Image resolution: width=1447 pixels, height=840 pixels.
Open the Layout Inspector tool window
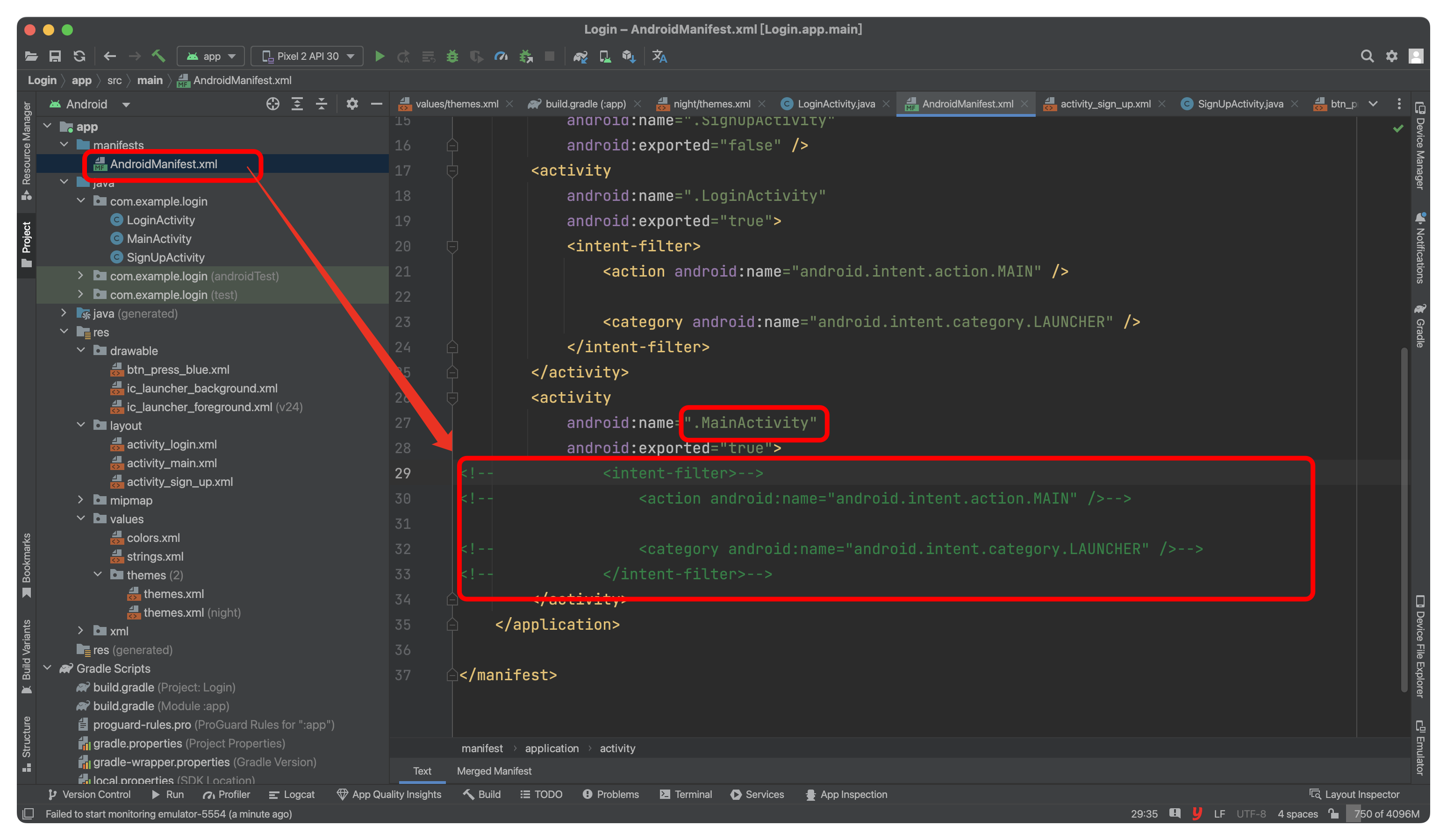pos(1354,794)
